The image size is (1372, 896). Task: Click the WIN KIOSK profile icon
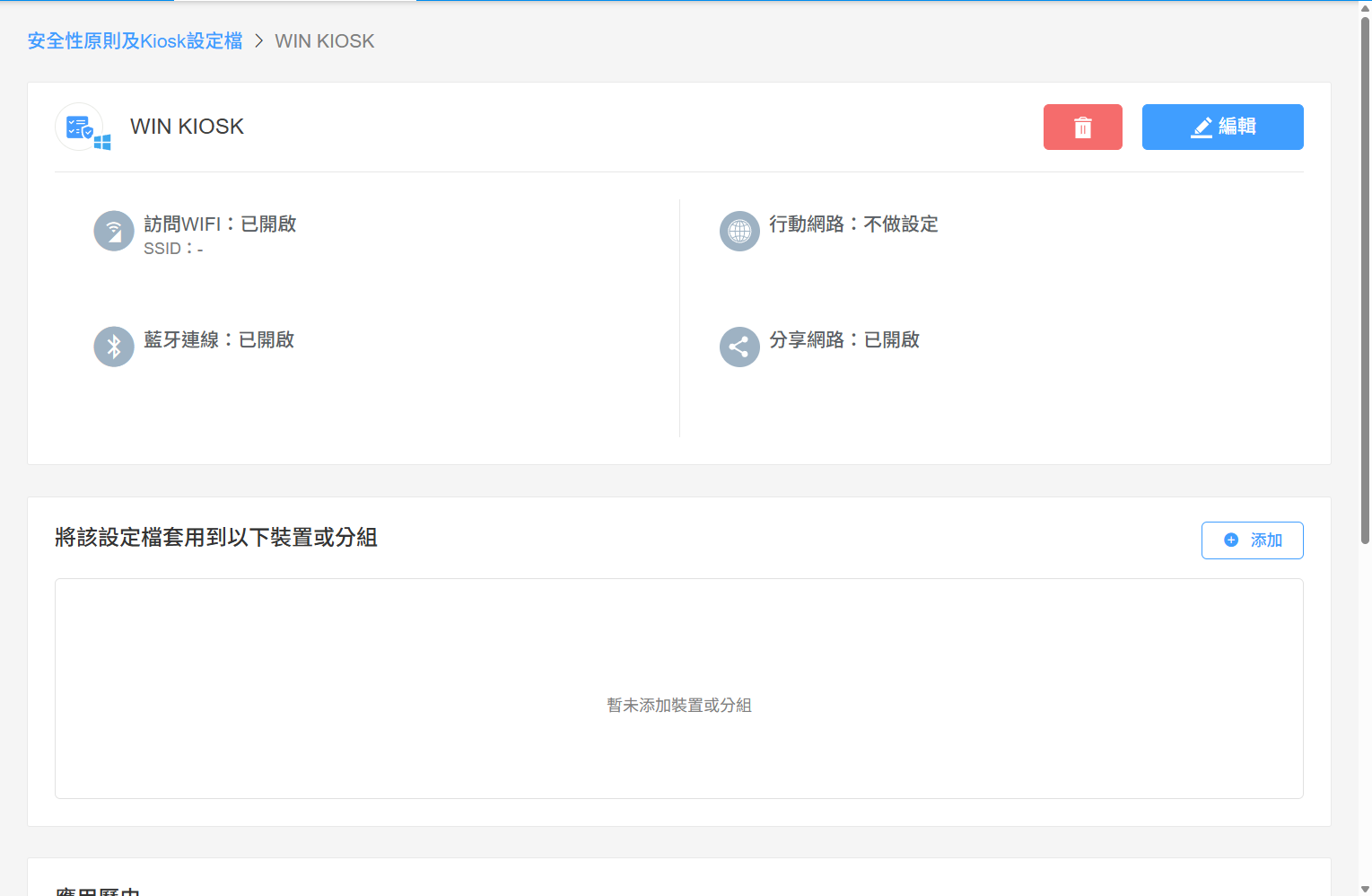coord(82,127)
